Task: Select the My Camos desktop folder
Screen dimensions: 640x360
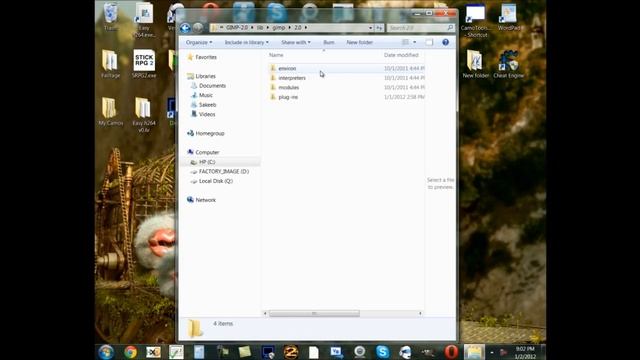Action: (x=110, y=111)
